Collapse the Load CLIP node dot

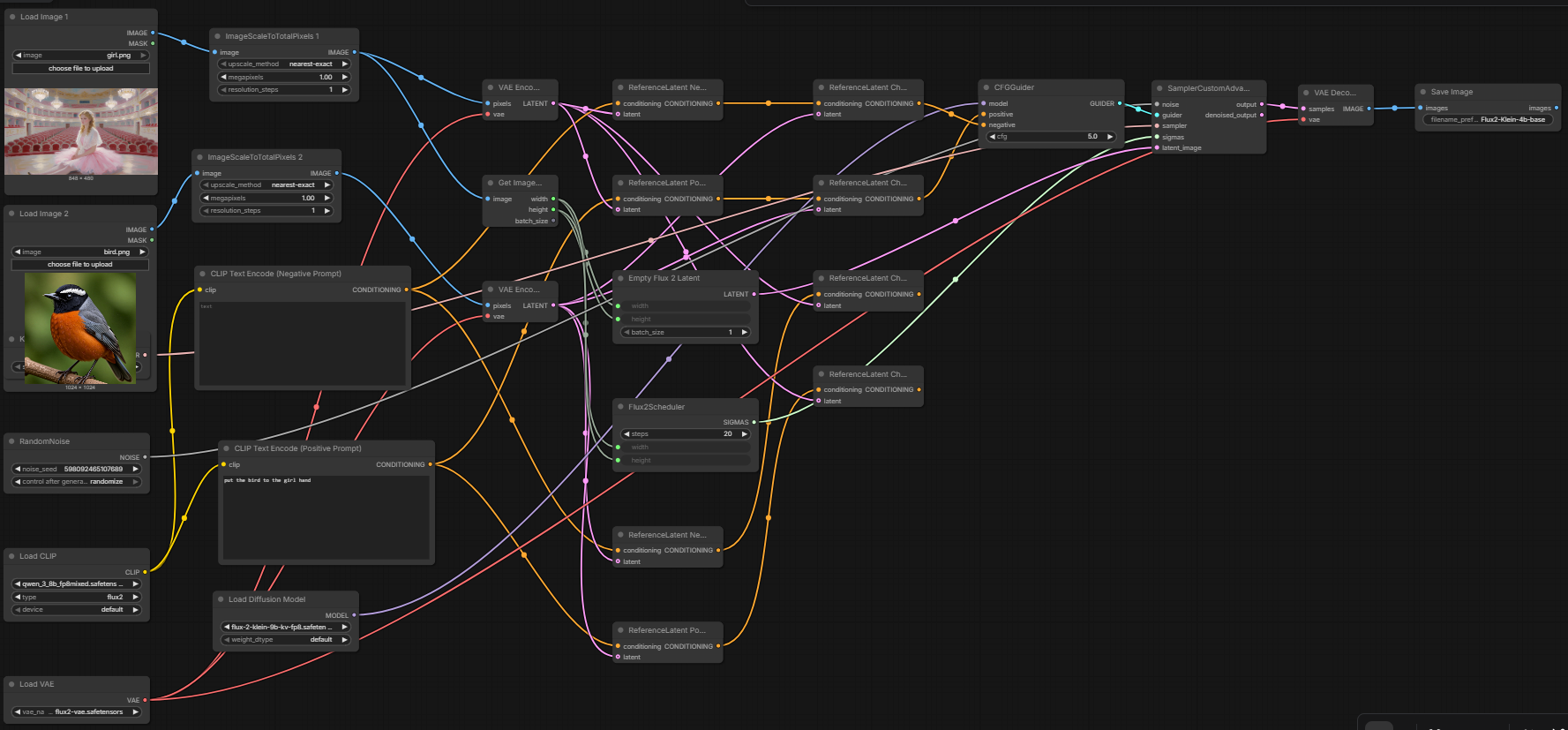tap(11, 556)
